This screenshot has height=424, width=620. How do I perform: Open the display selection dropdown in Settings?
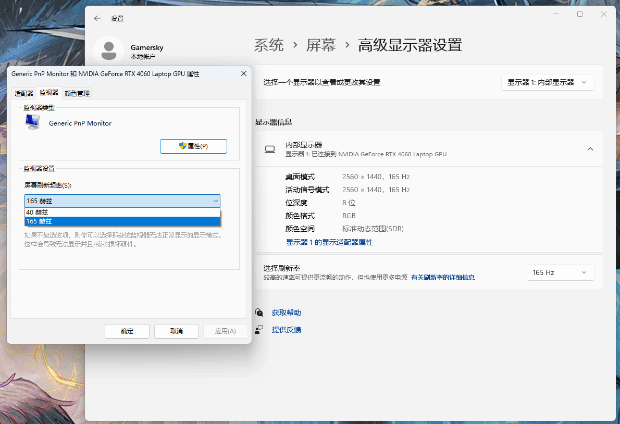tap(548, 82)
